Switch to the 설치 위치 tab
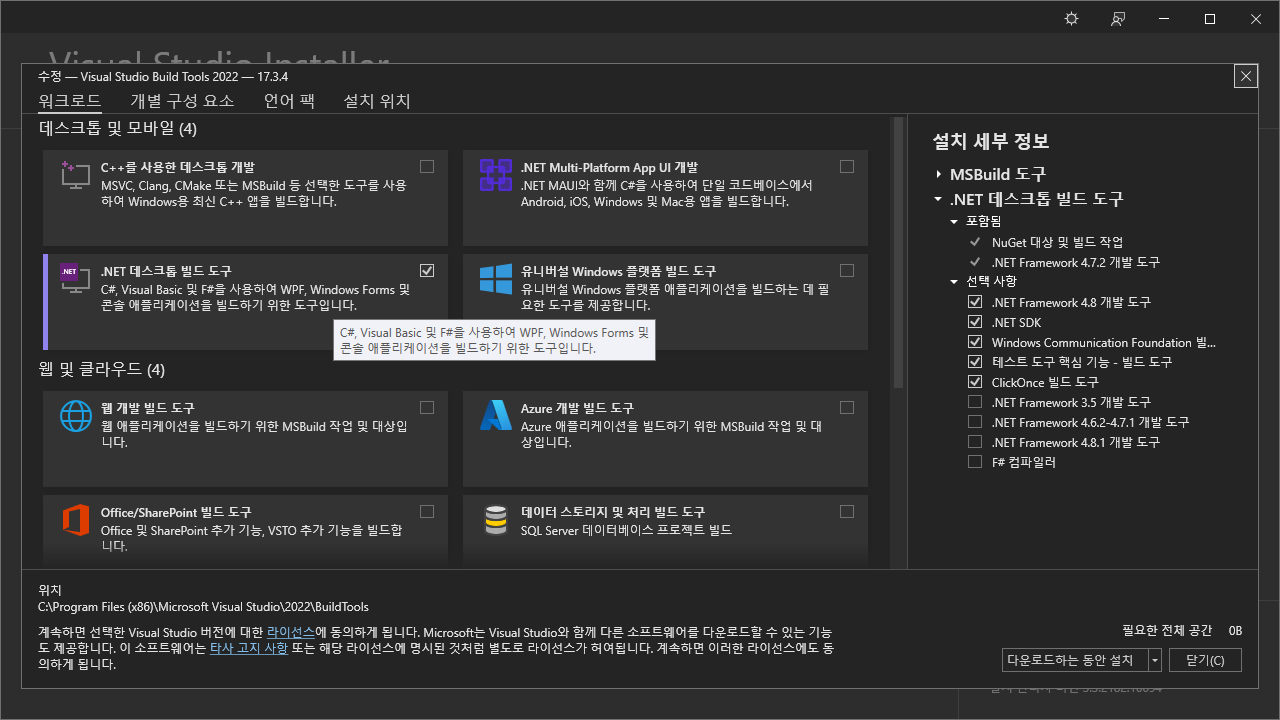 point(377,101)
